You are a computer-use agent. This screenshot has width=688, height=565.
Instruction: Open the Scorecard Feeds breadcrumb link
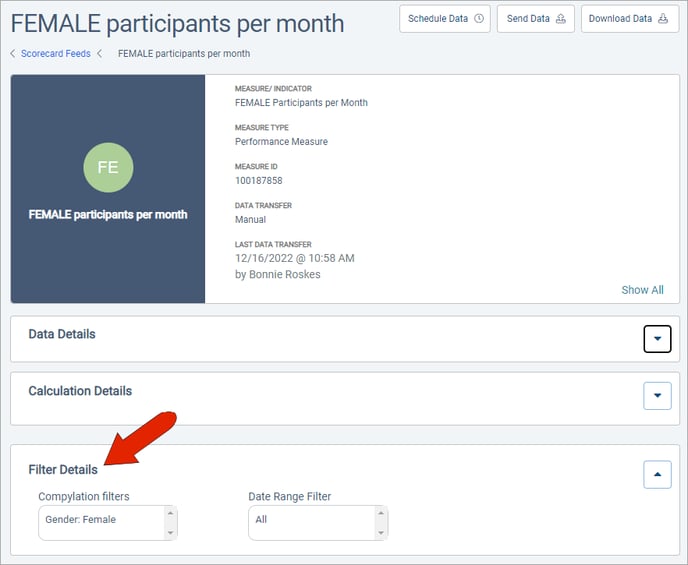point(56,53)
